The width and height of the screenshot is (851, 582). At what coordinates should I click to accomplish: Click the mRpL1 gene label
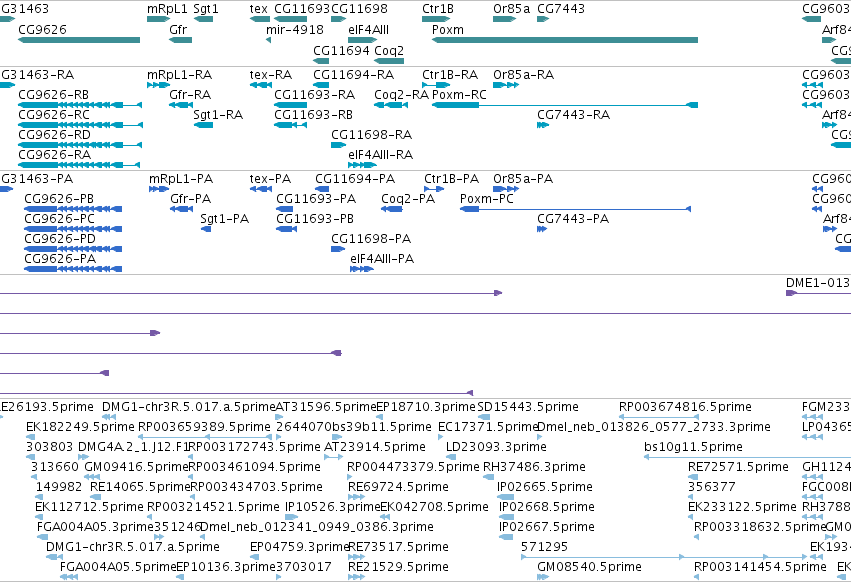tap(167, 9)
